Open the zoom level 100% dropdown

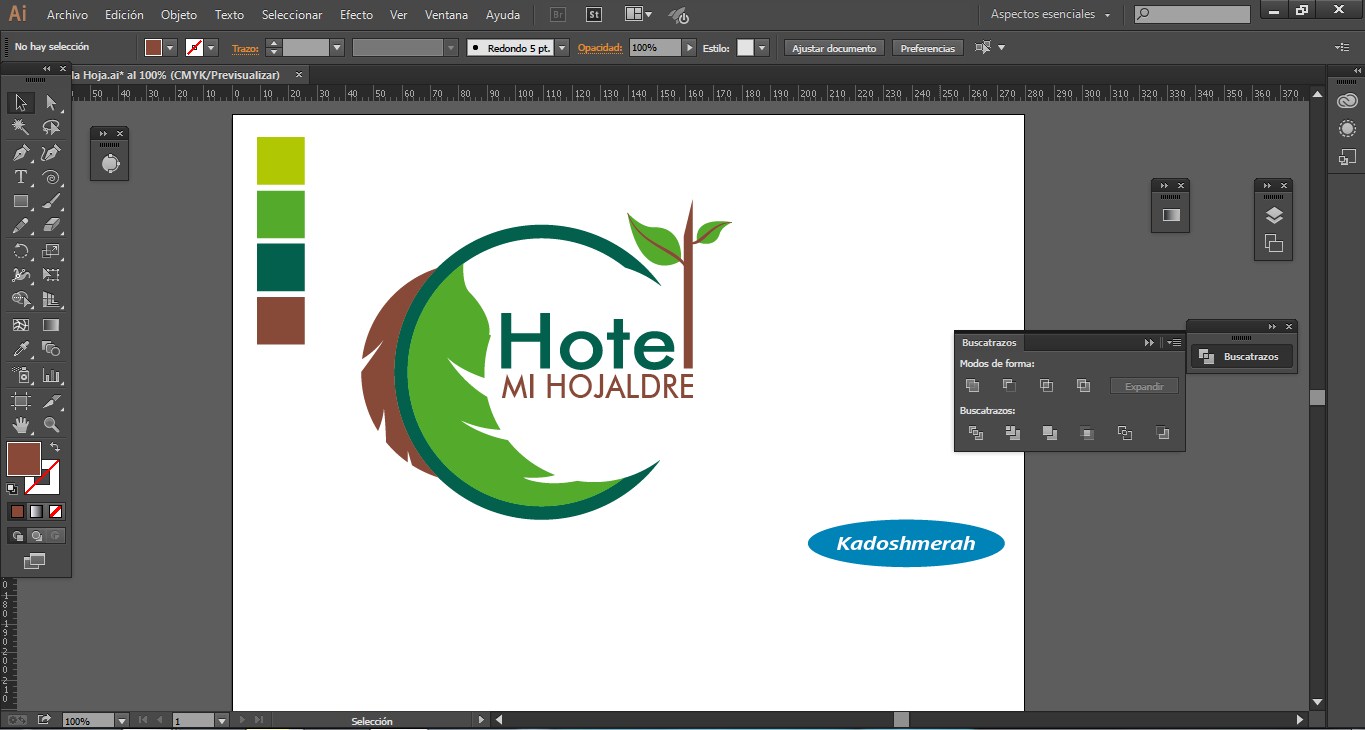click(x=122, y=720)
